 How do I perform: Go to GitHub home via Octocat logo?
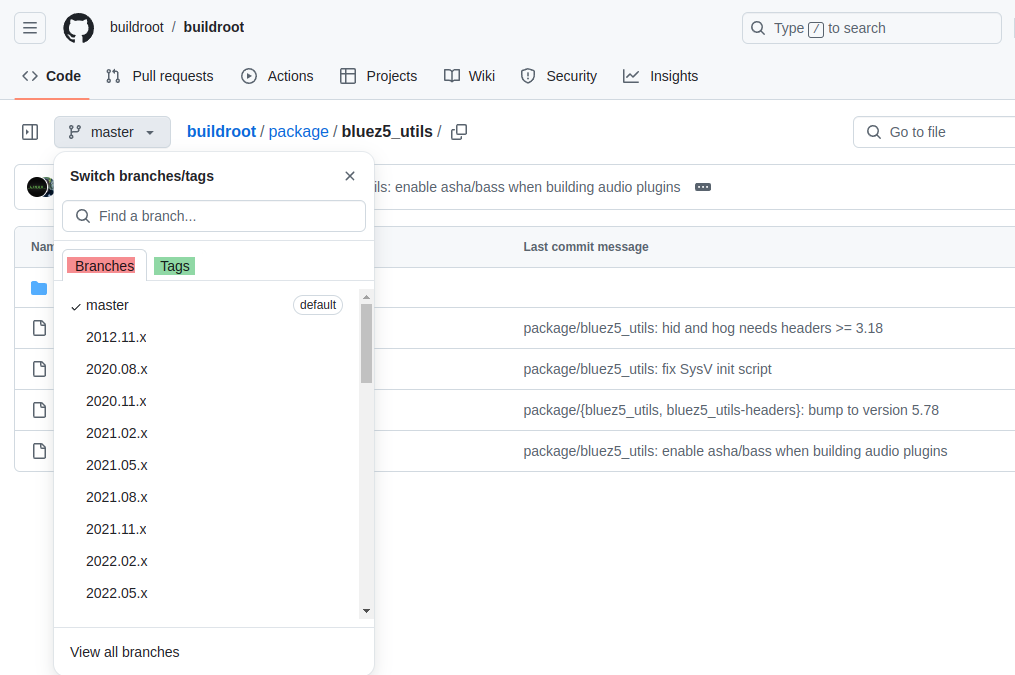pos(78,28)
